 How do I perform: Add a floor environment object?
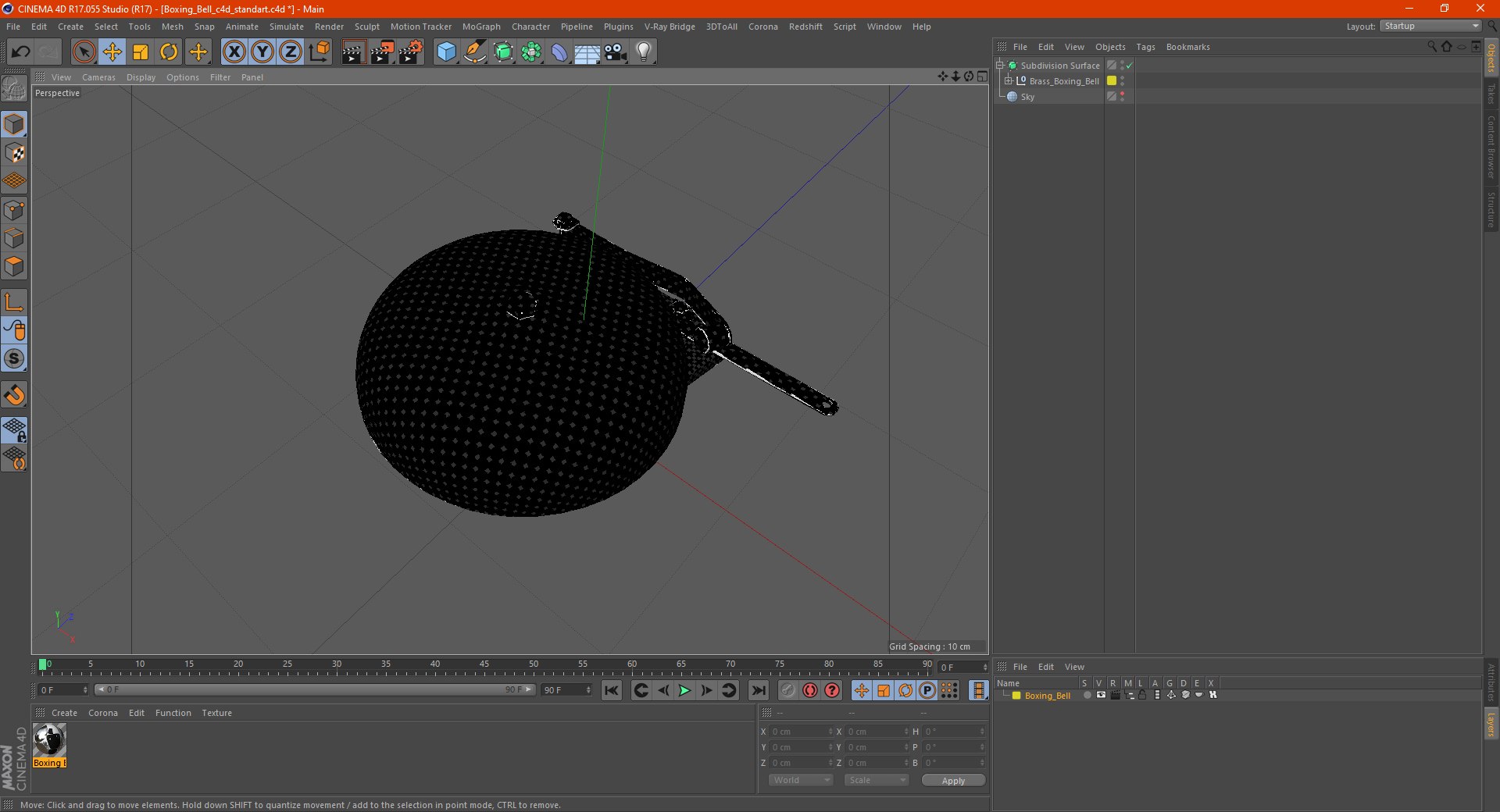click(x=587, y=52)
